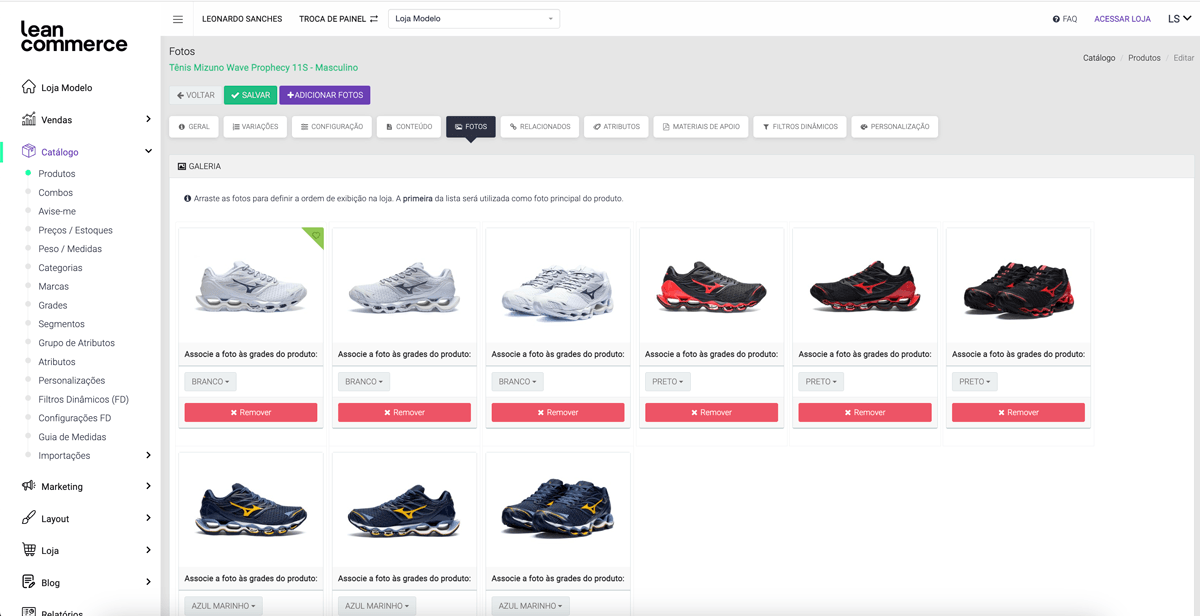Open Categorias in the sidebar

coord(60,268)
